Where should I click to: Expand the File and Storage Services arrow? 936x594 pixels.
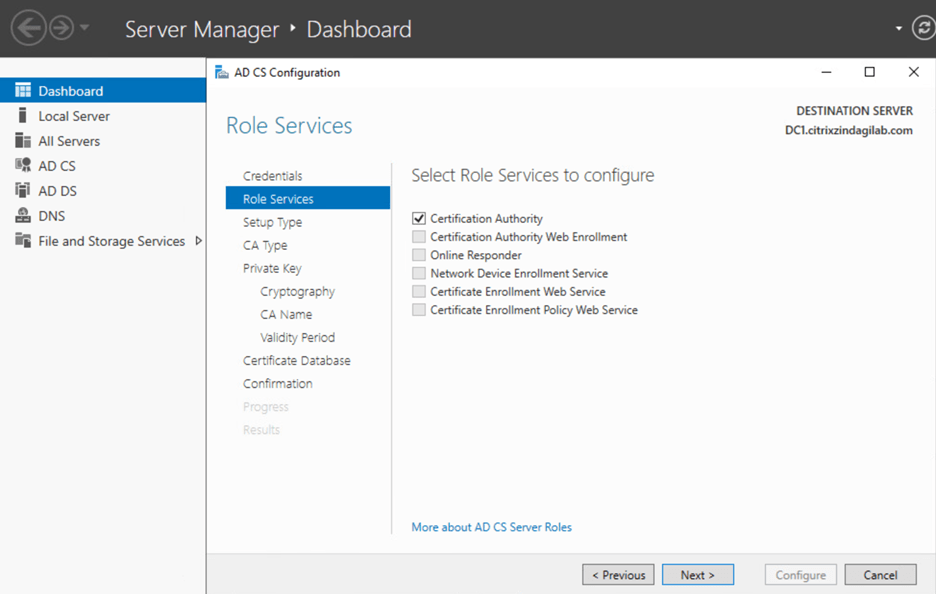[198, 241]
